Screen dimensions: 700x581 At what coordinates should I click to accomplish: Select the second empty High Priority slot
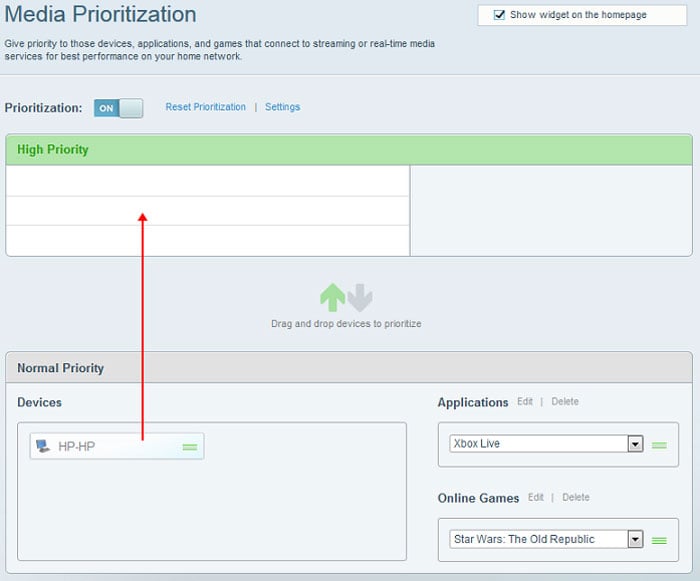coord(208,211)
